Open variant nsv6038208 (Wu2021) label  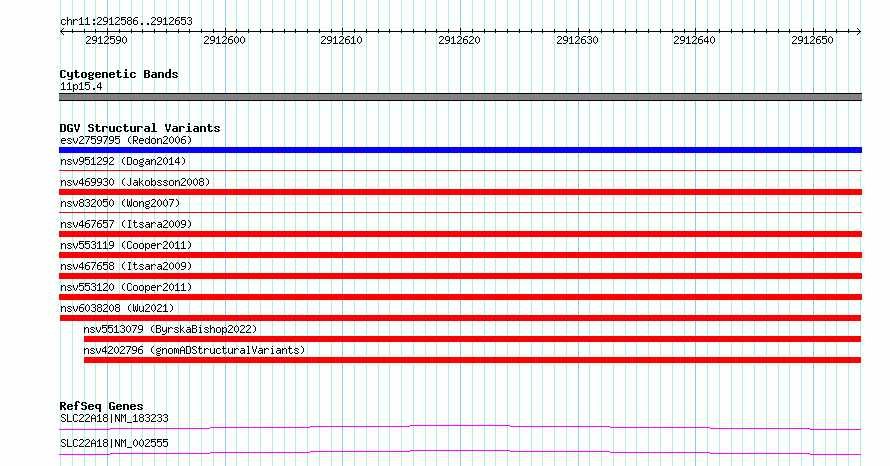117,308
